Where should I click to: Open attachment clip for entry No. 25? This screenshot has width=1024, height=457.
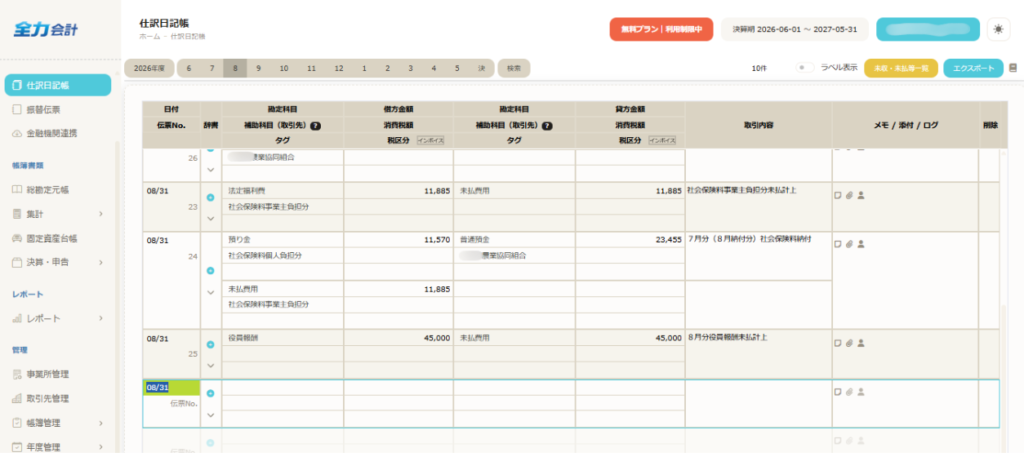(849, 343)
